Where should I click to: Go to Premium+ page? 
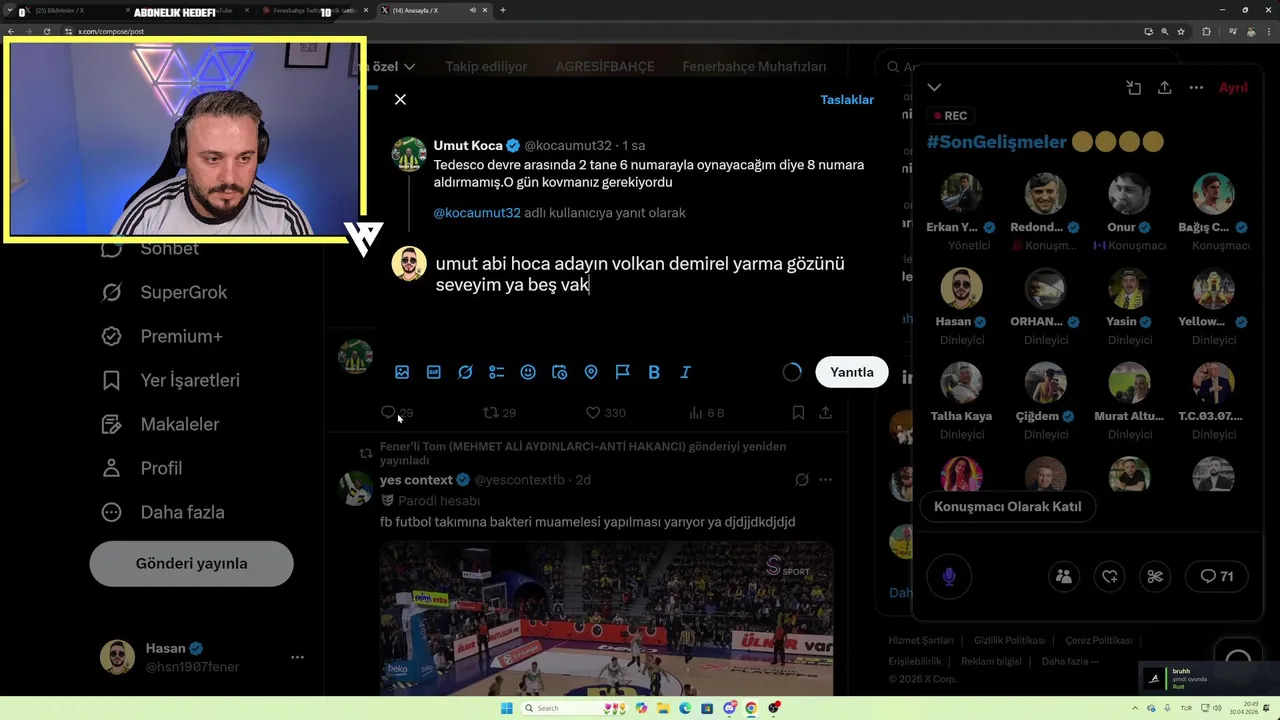[x=162, y=336]
